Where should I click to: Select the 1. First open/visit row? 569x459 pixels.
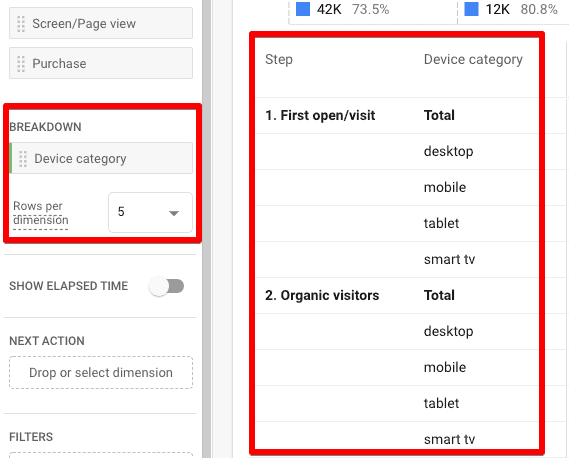coord(397,116)
